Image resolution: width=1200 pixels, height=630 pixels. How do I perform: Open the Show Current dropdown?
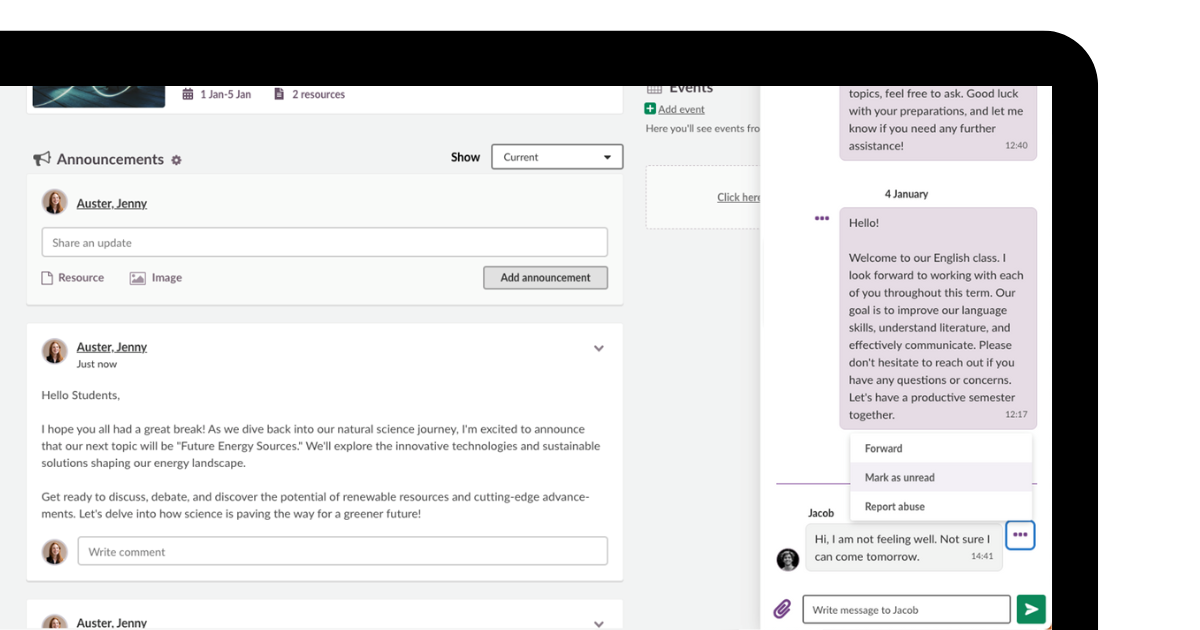tap(557, 157)
